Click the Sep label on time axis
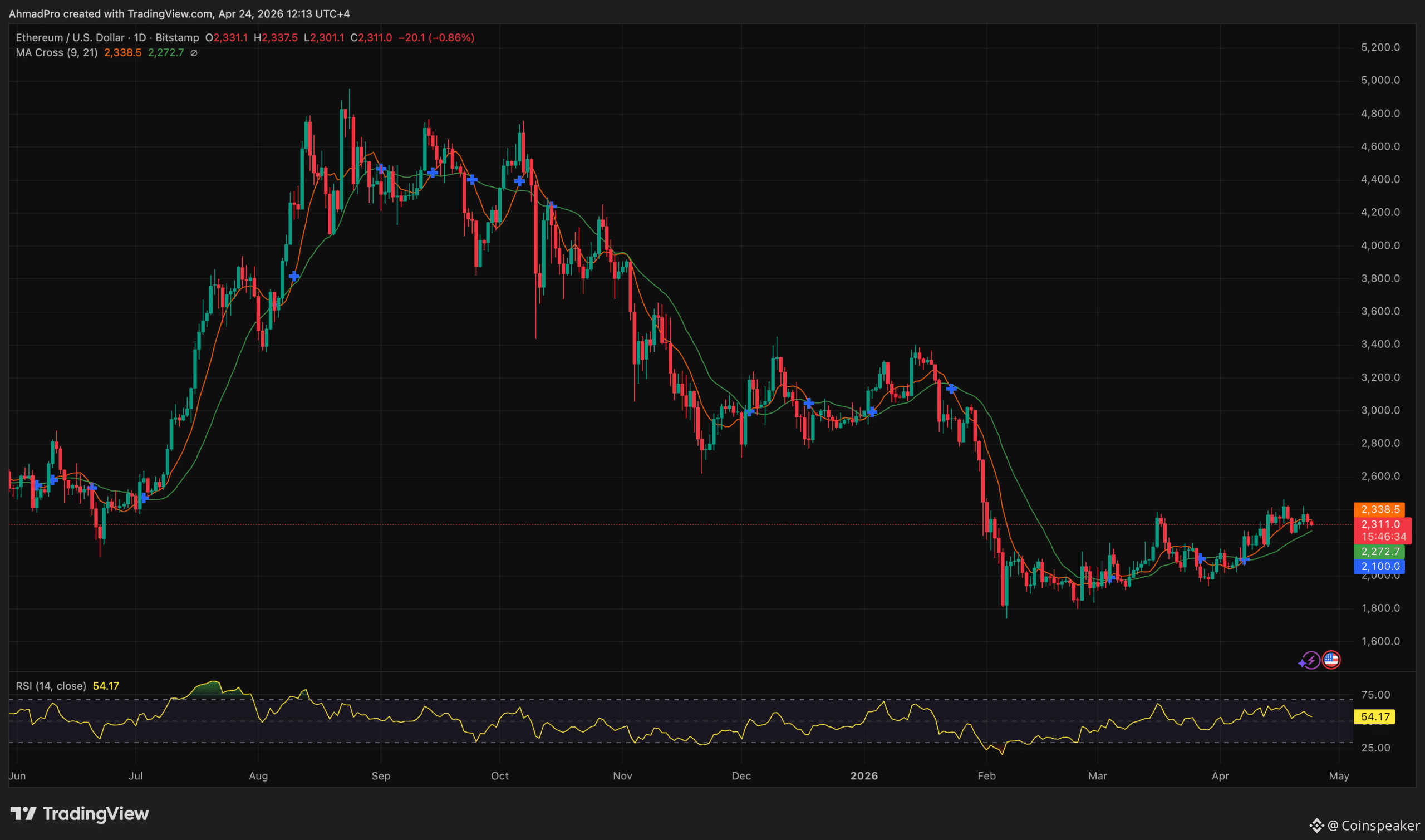The width and height of the screenshot is (1425, 840). point(381,776)
